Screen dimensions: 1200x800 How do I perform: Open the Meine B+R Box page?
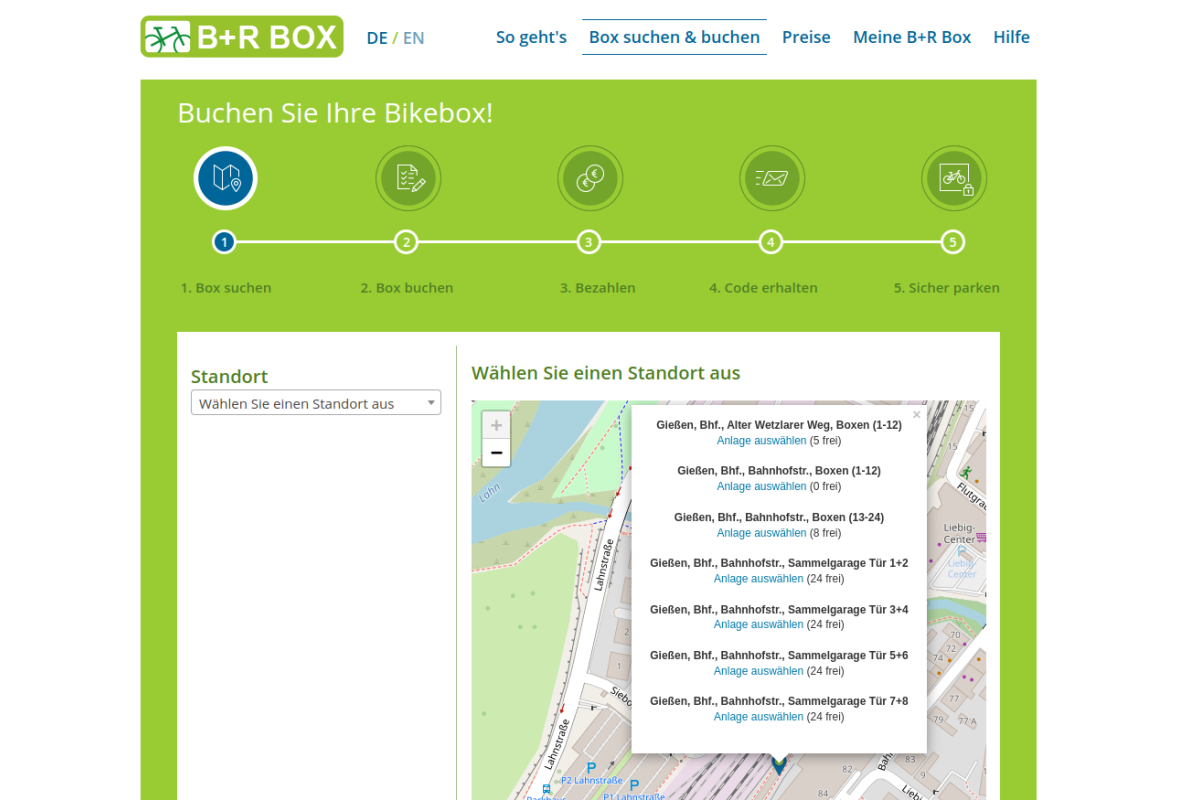pos(911,37)
